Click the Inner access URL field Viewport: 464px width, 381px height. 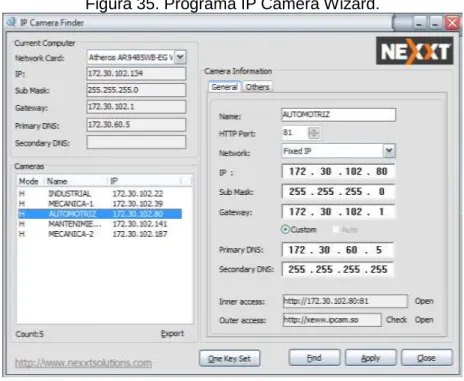345,301
